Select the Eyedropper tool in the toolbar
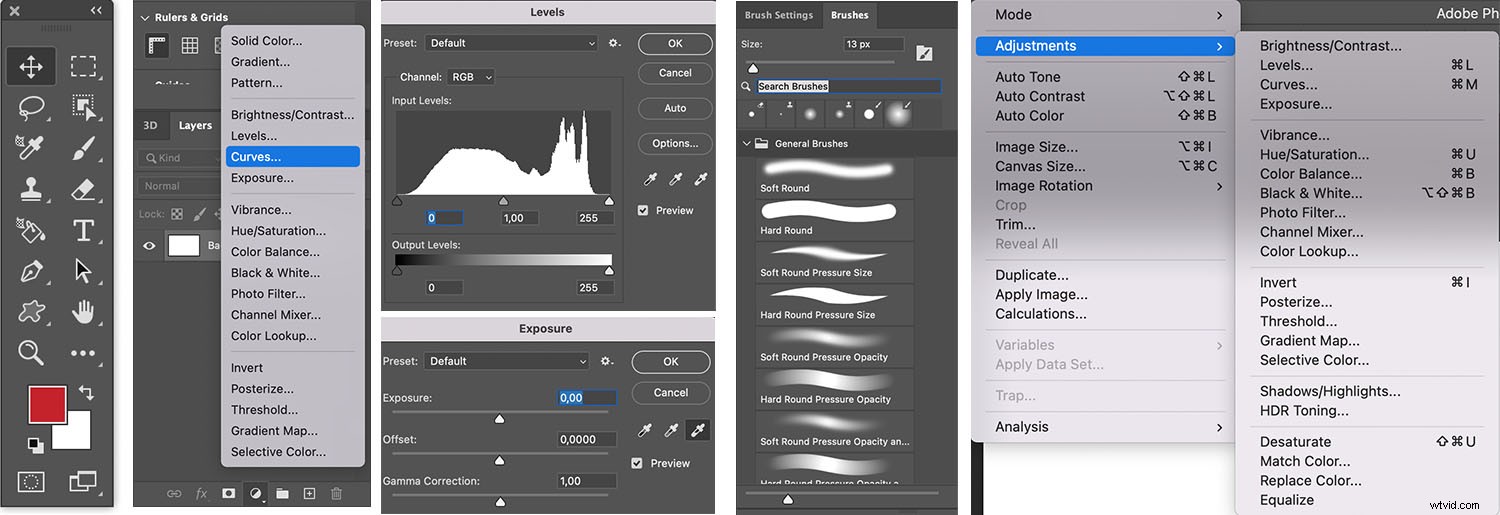This screenshot has height=515, width=1500. coord(31,148)
